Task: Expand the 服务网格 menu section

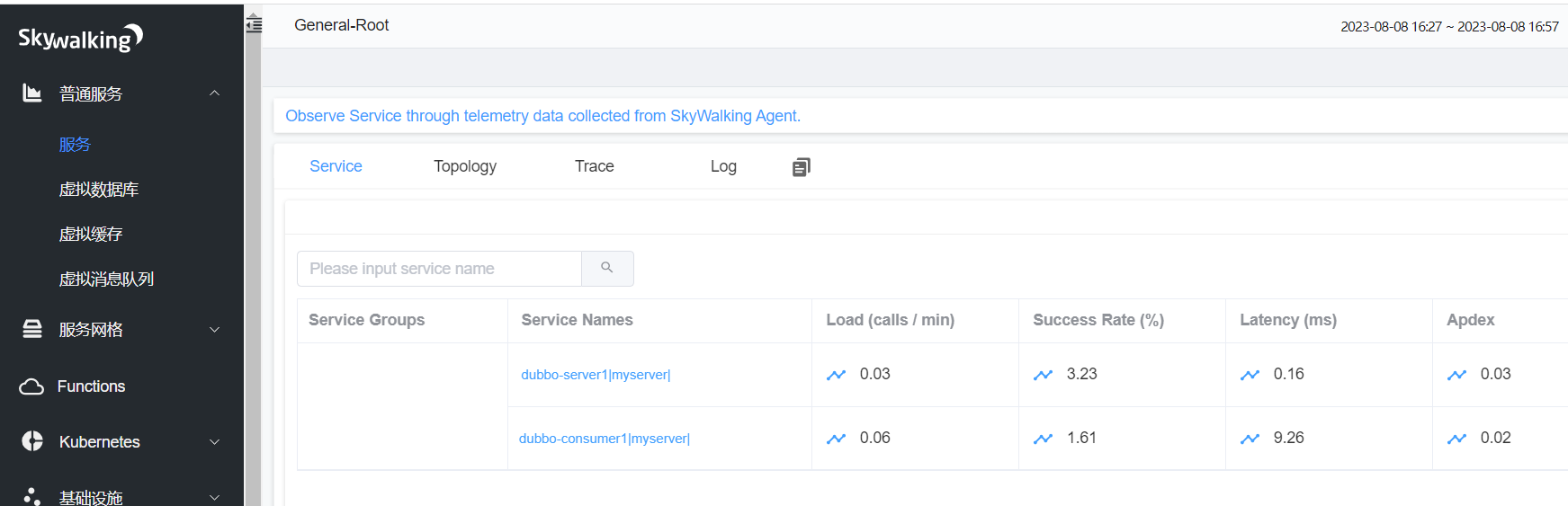Action: coord(214,330)
